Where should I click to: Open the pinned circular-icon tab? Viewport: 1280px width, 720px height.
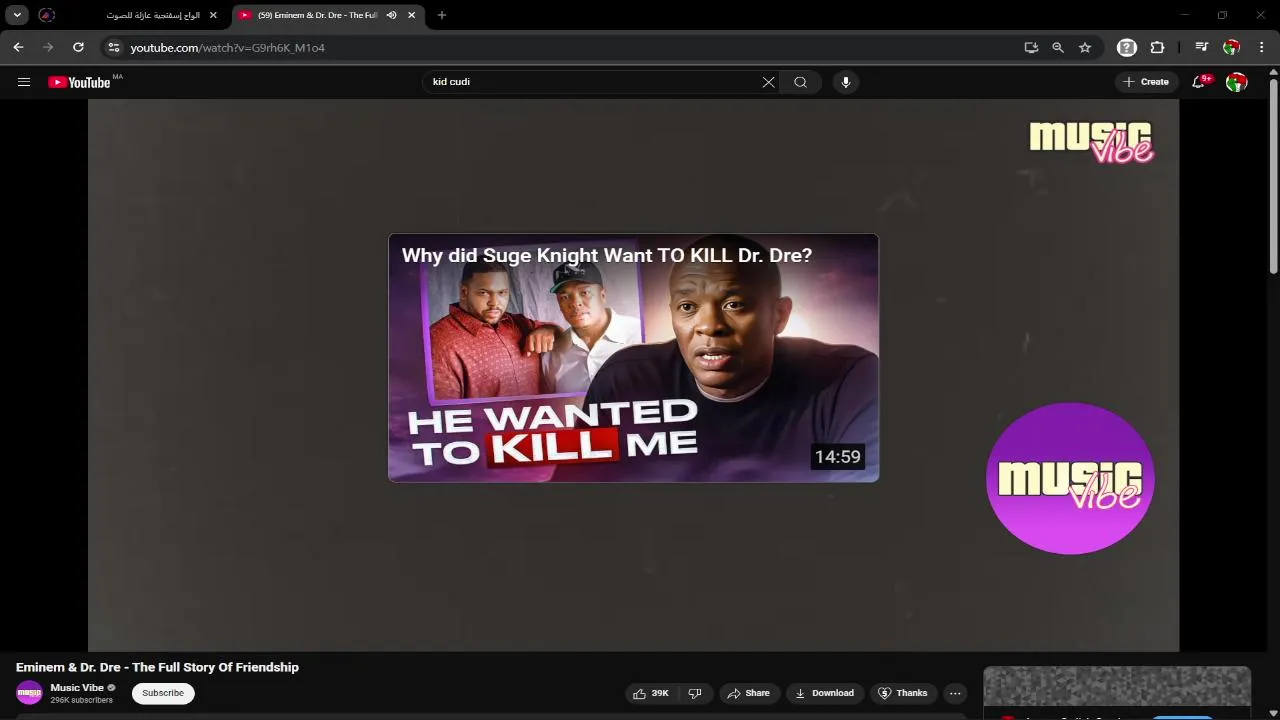47,15
